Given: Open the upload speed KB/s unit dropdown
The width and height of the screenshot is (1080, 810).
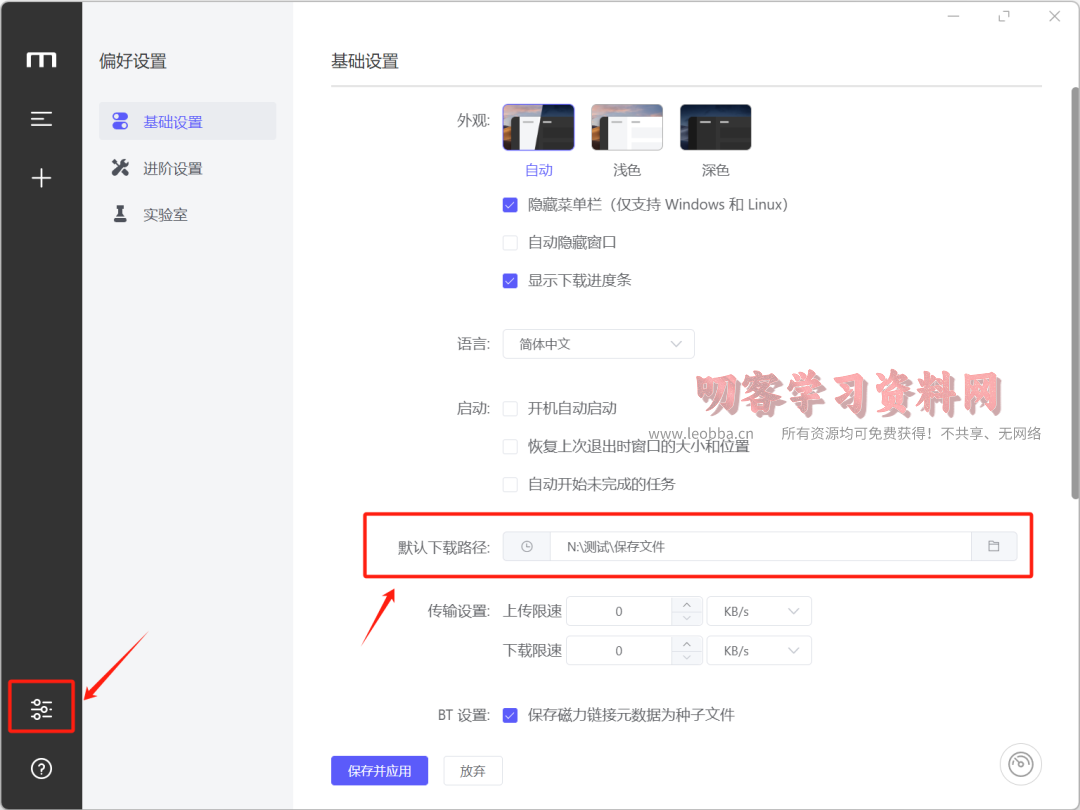Looking at the screenshot, I should 759,610.
